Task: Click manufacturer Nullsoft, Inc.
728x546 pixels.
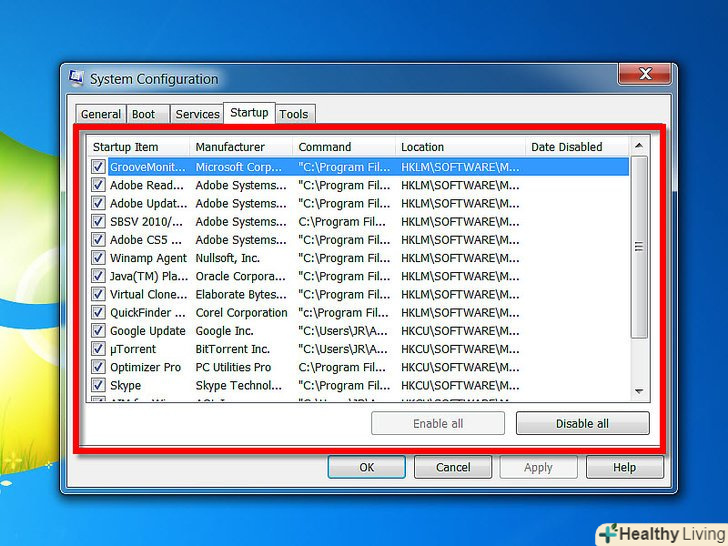Action: (228, 258)
